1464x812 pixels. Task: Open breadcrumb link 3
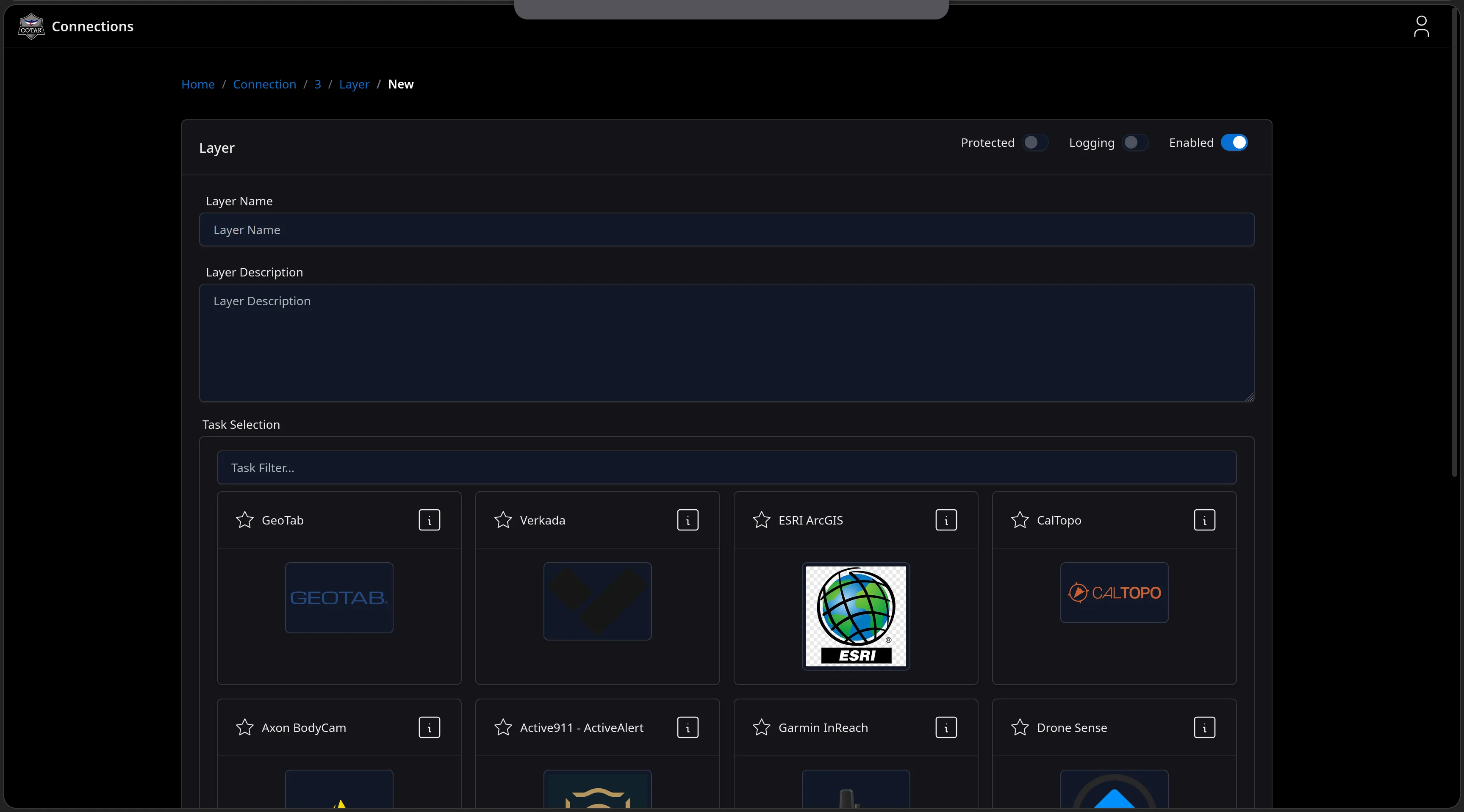(x=318, y=84)
